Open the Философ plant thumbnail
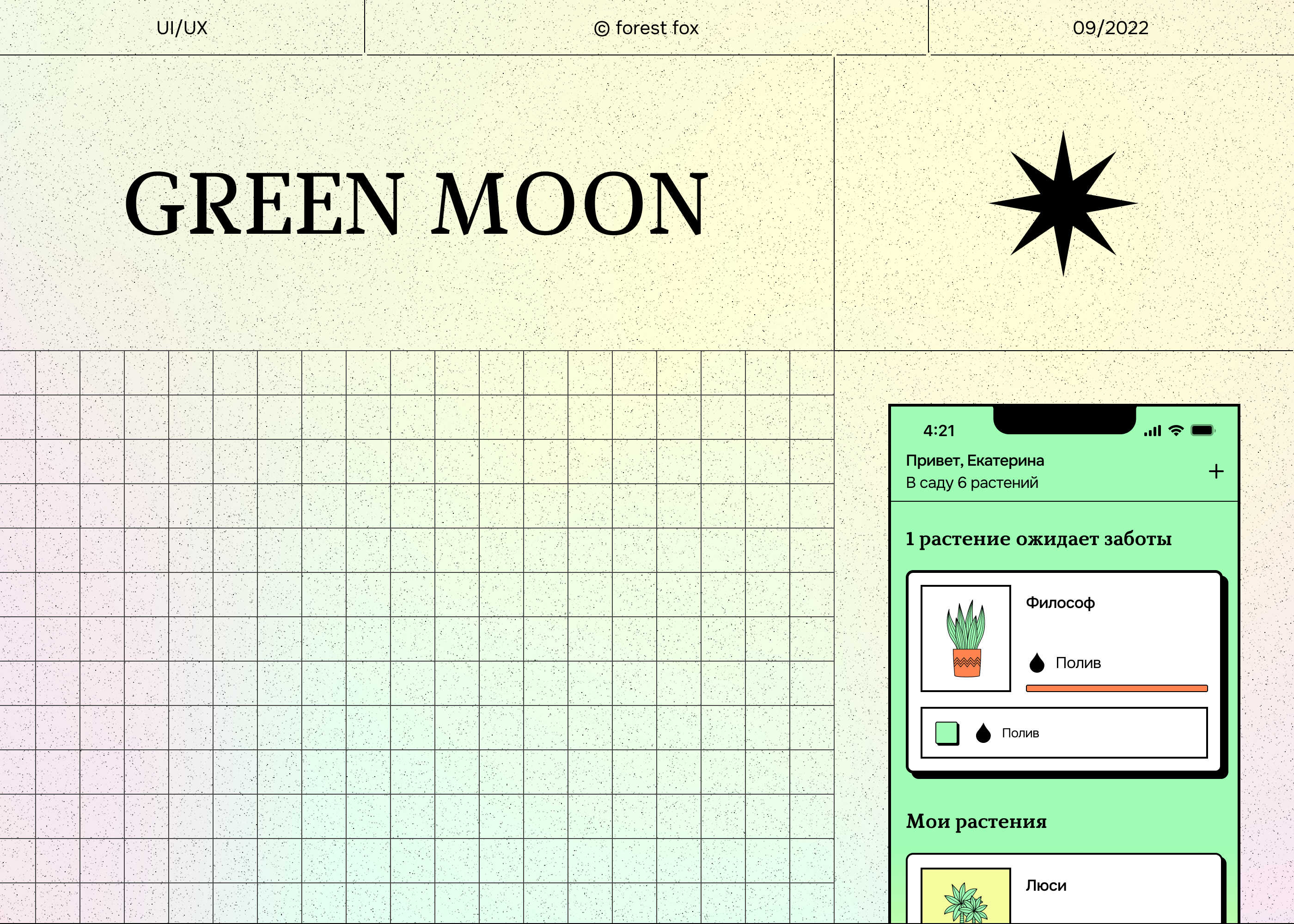Image resolution: width=1294 pixels, height=924 pixels. [x=966, y=638]
